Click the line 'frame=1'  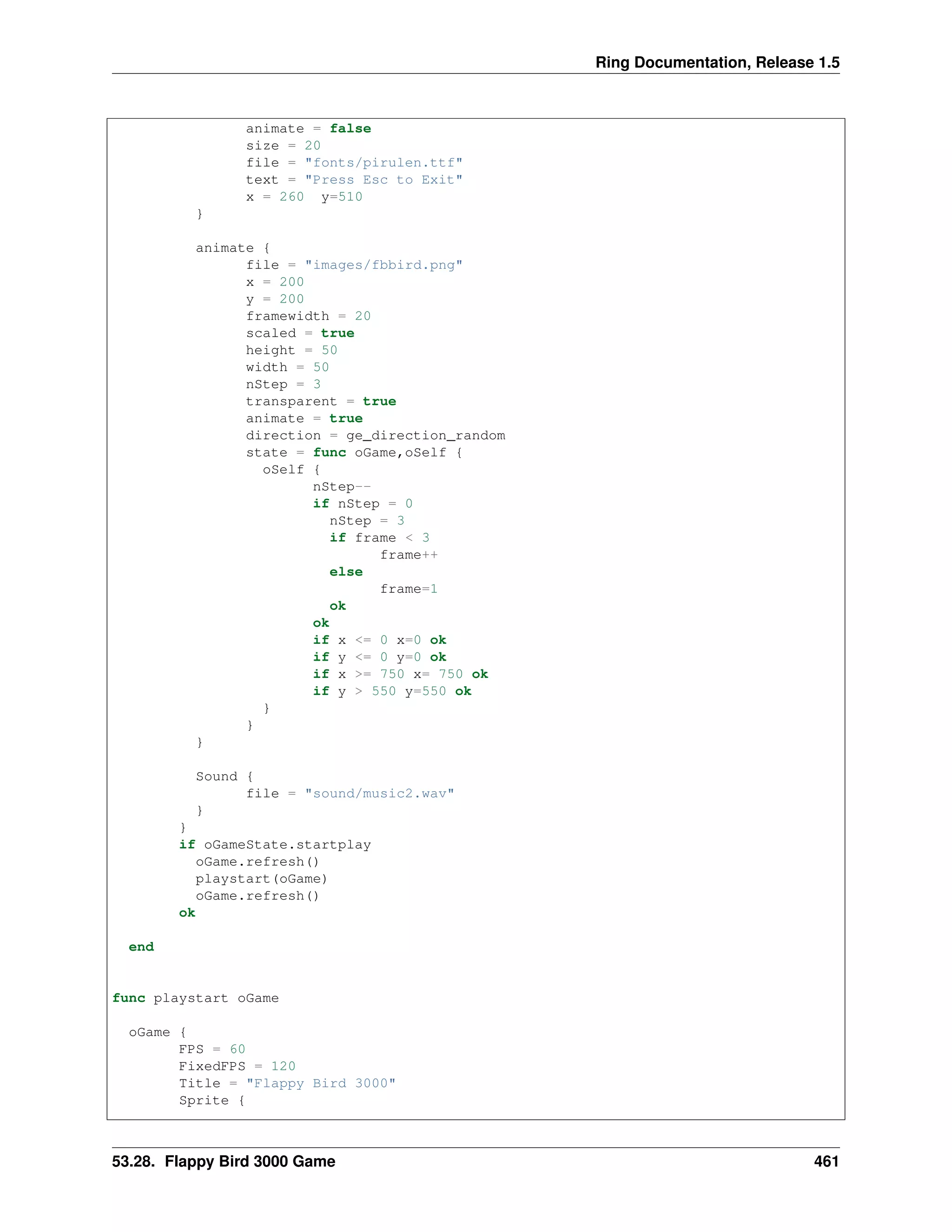click(x=409, y=589)
